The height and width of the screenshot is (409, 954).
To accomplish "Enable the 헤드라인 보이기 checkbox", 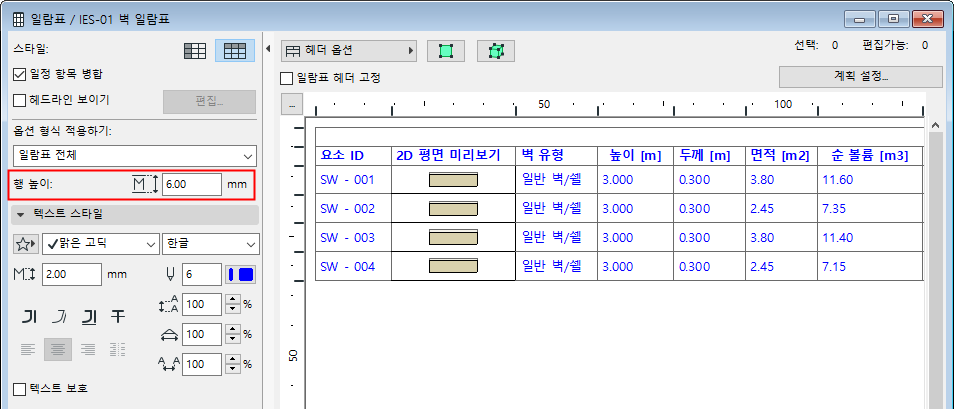I will click(19, 99).
